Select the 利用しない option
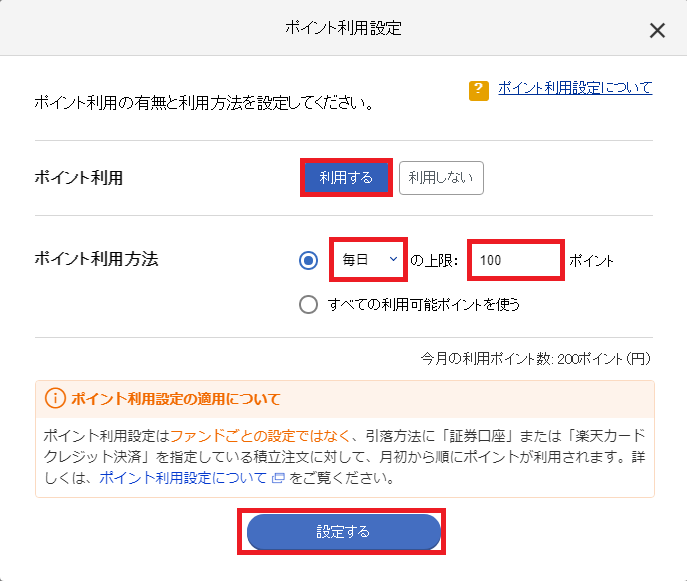 coord(441,177)
